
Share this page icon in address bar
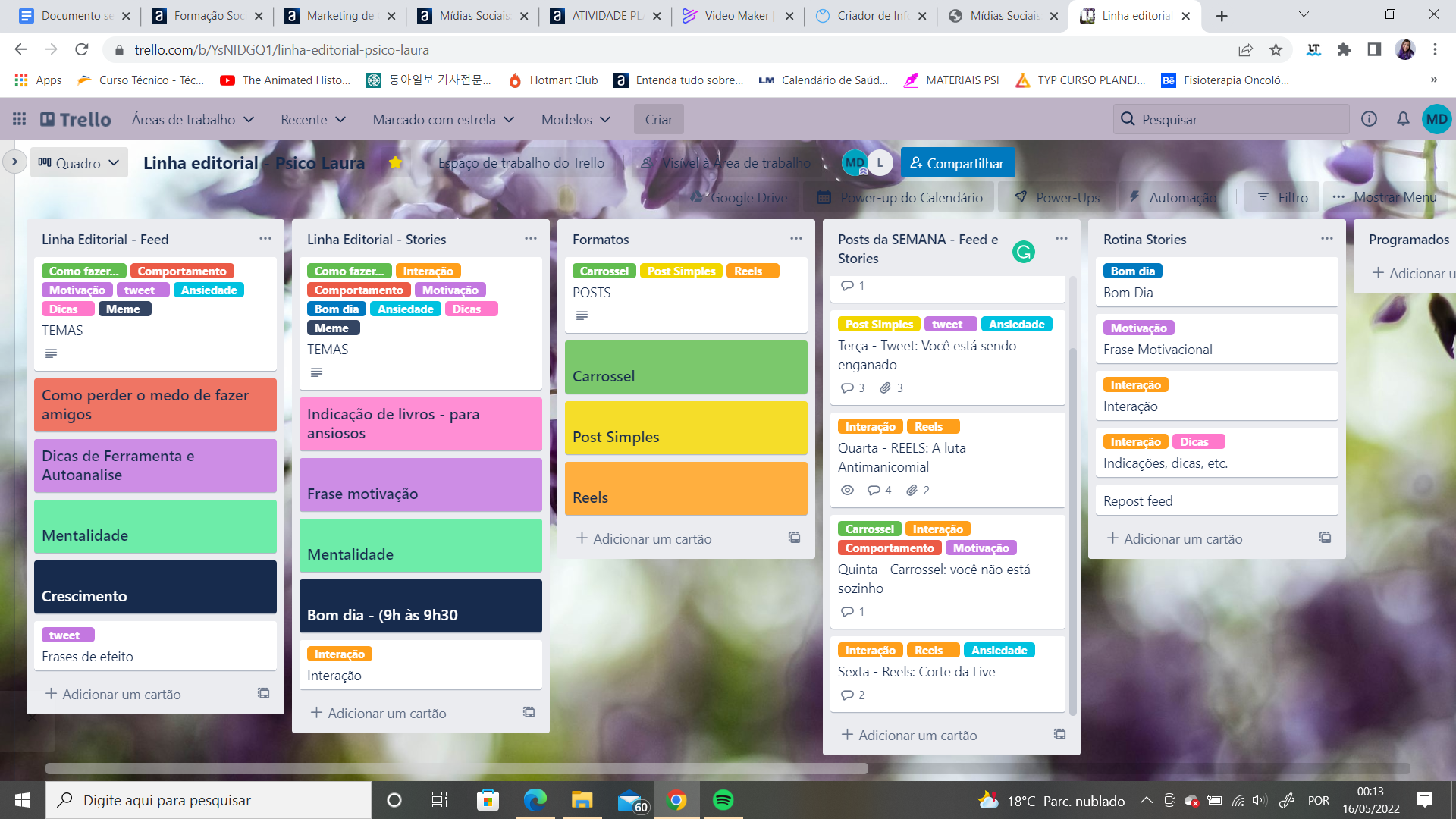coord(1245,49)
